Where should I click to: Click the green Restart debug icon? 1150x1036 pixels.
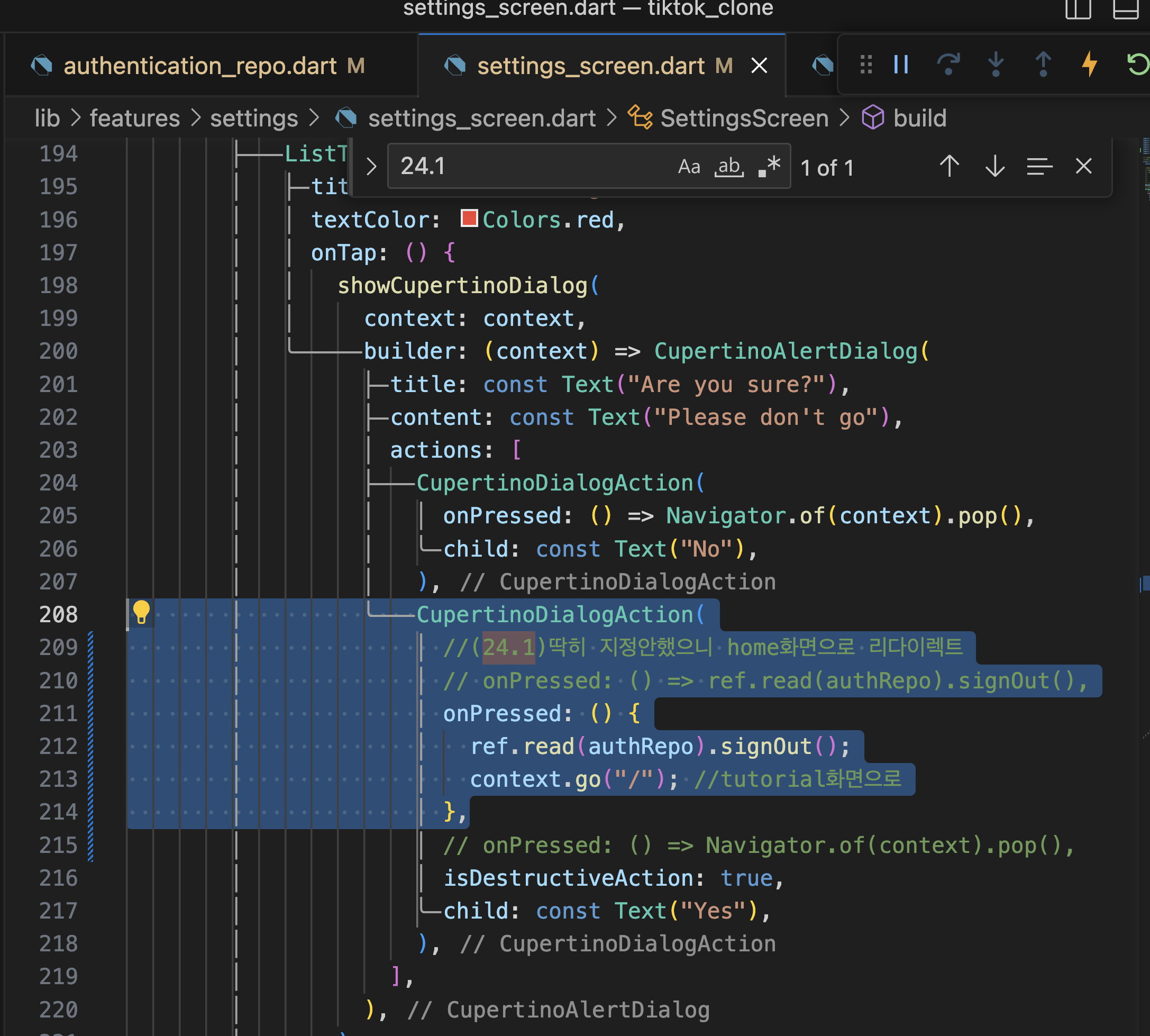click(1137, 65)
